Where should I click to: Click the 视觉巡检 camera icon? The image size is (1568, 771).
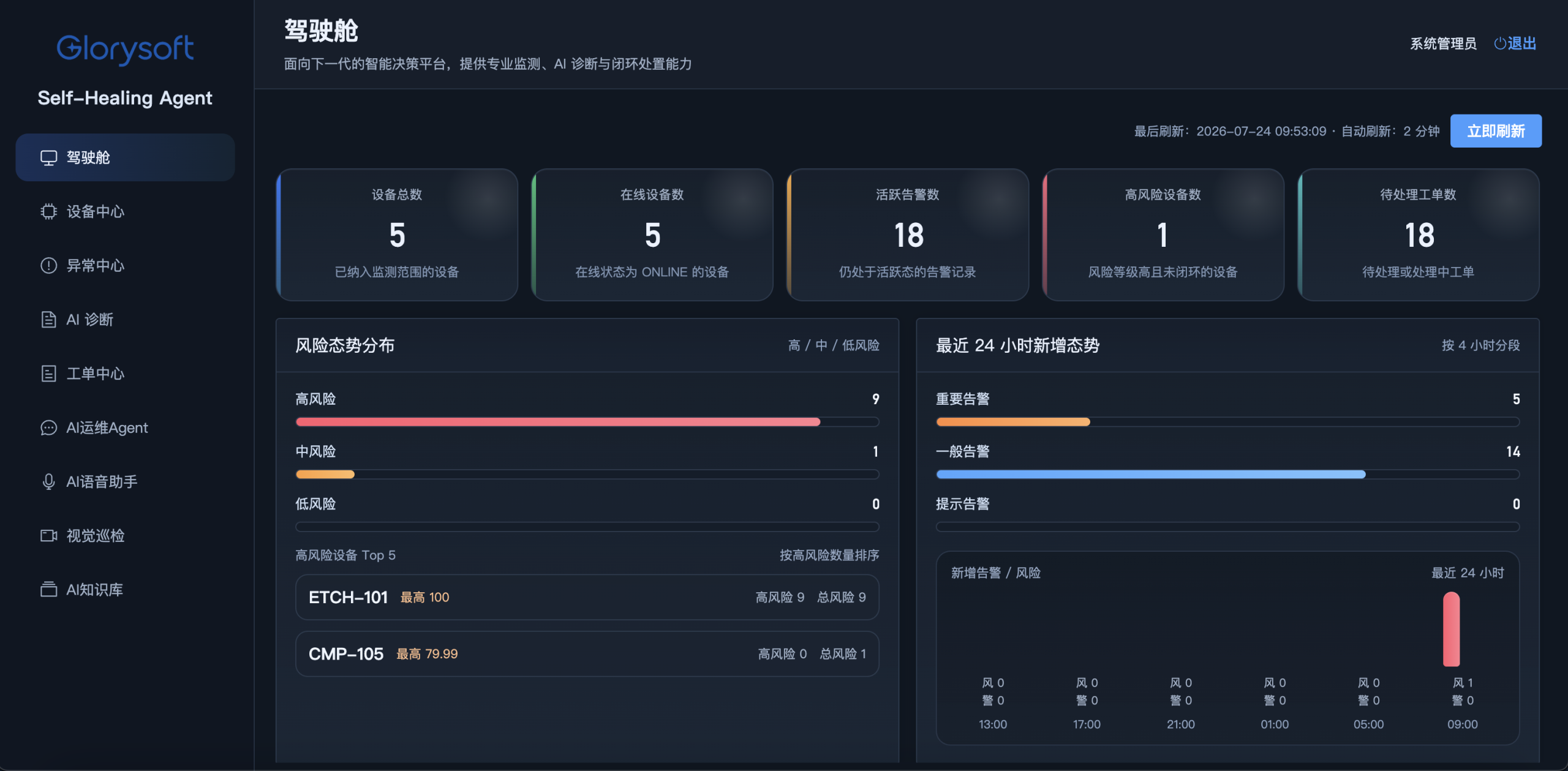click(48, 536)
